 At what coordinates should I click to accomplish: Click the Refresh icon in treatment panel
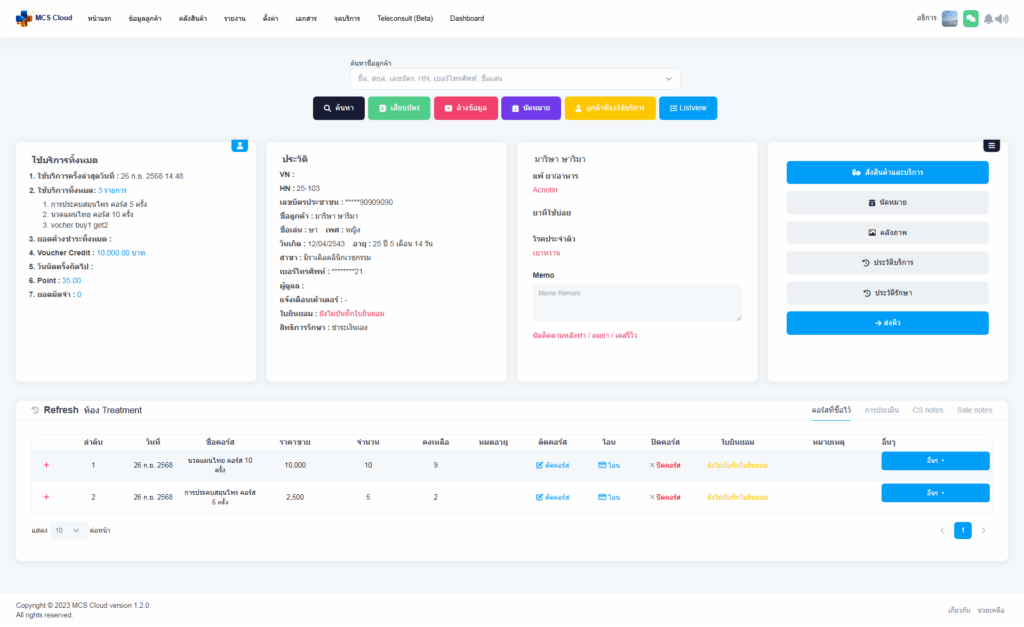[35, 410]
